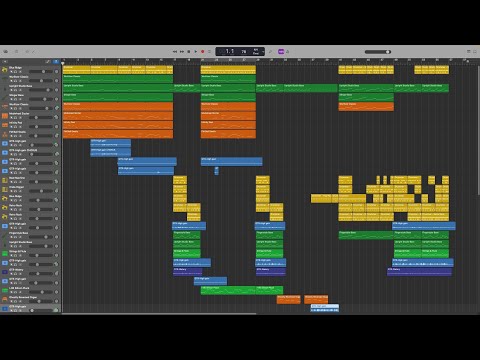Solo the Infinity Pad track

15,127
